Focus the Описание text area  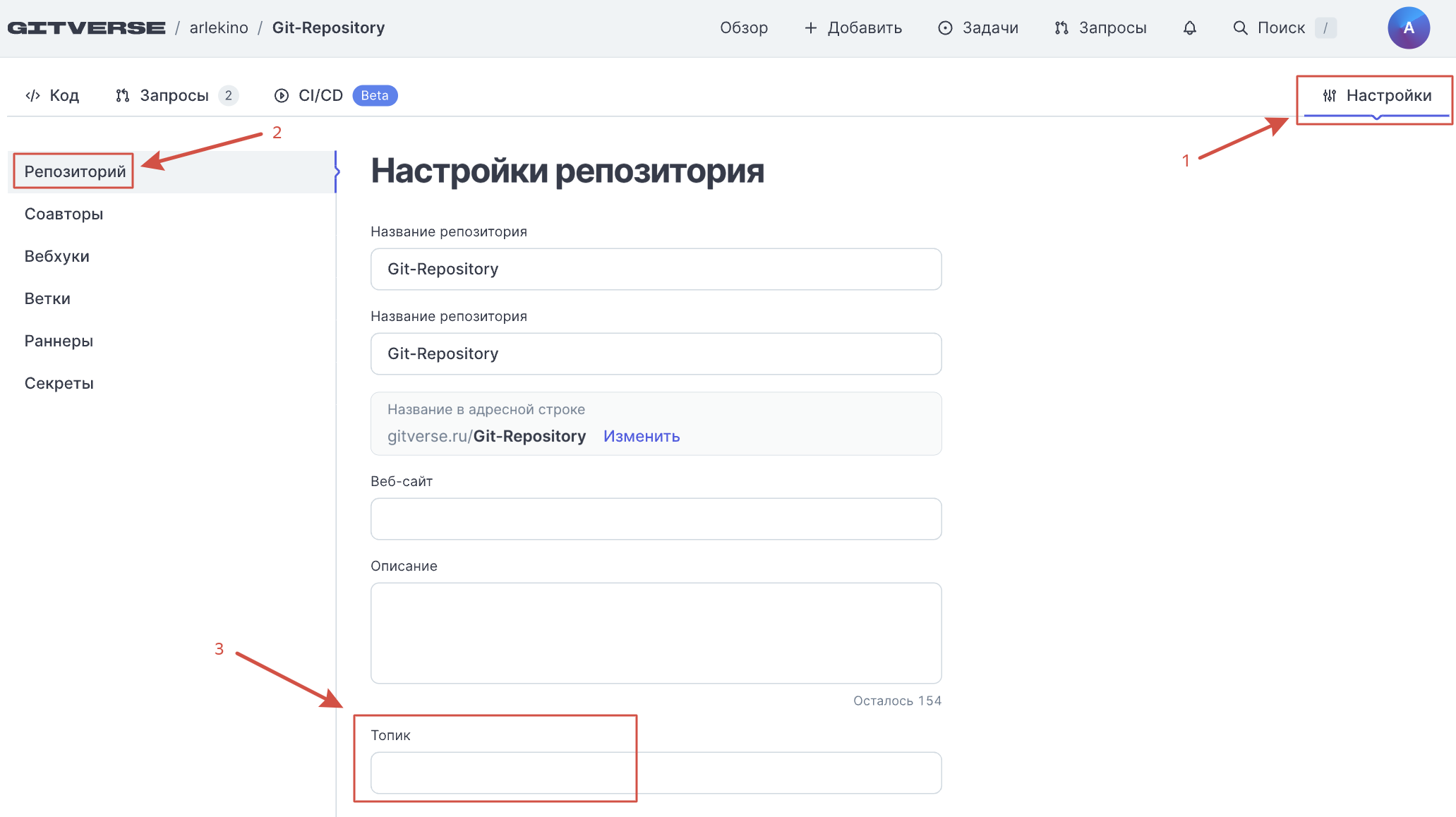tap(656, 633)
